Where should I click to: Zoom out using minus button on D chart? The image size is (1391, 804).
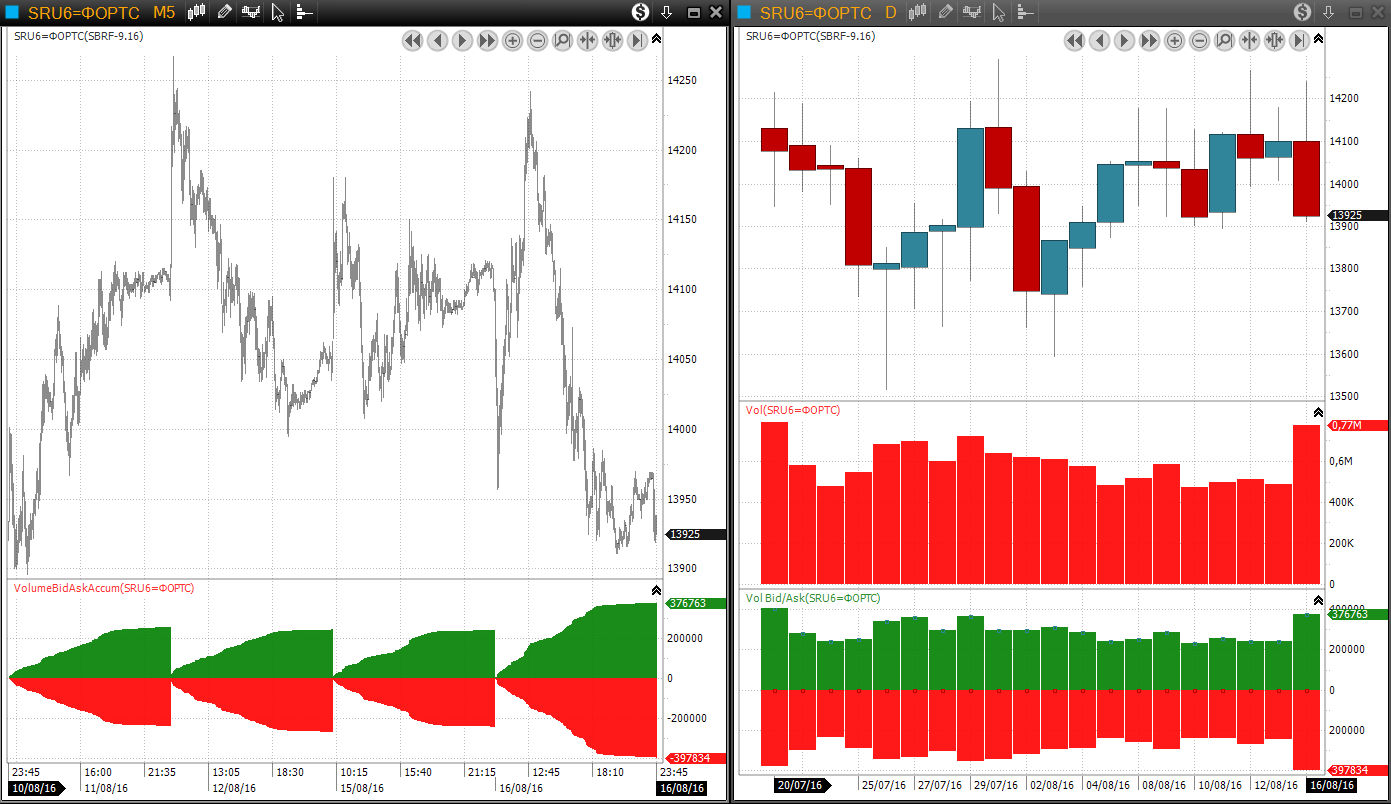(x=1199, y=41)
